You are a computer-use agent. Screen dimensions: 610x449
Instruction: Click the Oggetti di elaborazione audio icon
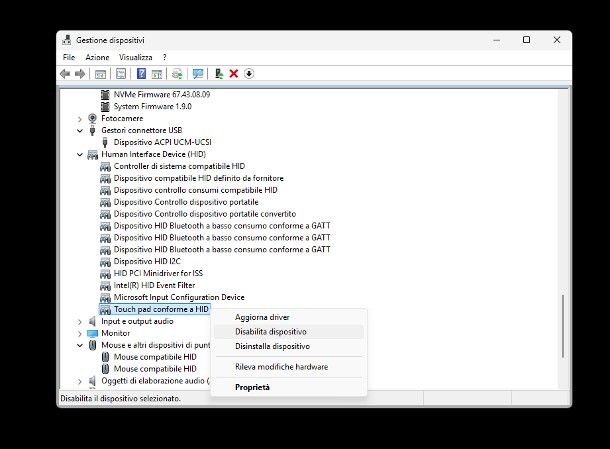[92, 381]
